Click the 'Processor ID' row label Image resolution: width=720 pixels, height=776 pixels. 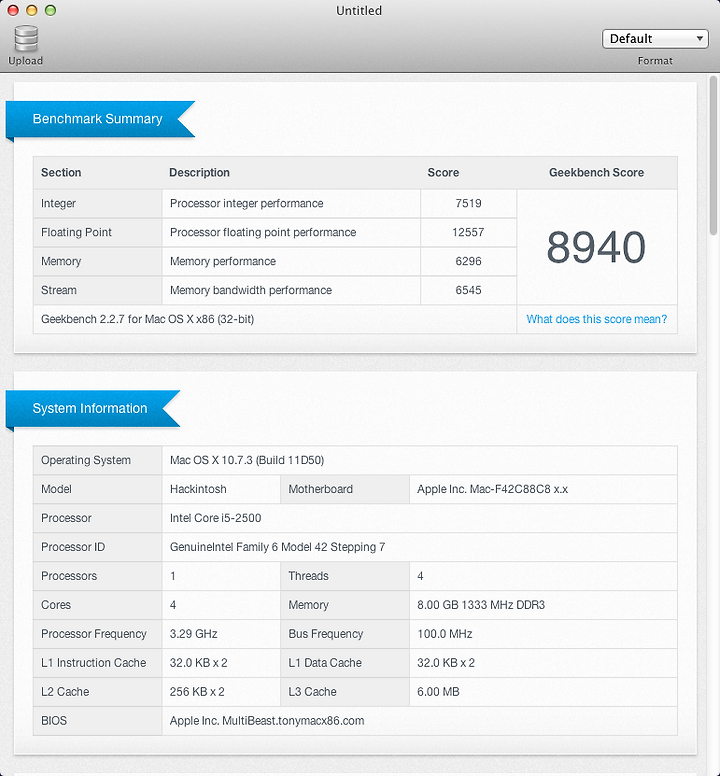pyautogui.click(x=73, y=547)
